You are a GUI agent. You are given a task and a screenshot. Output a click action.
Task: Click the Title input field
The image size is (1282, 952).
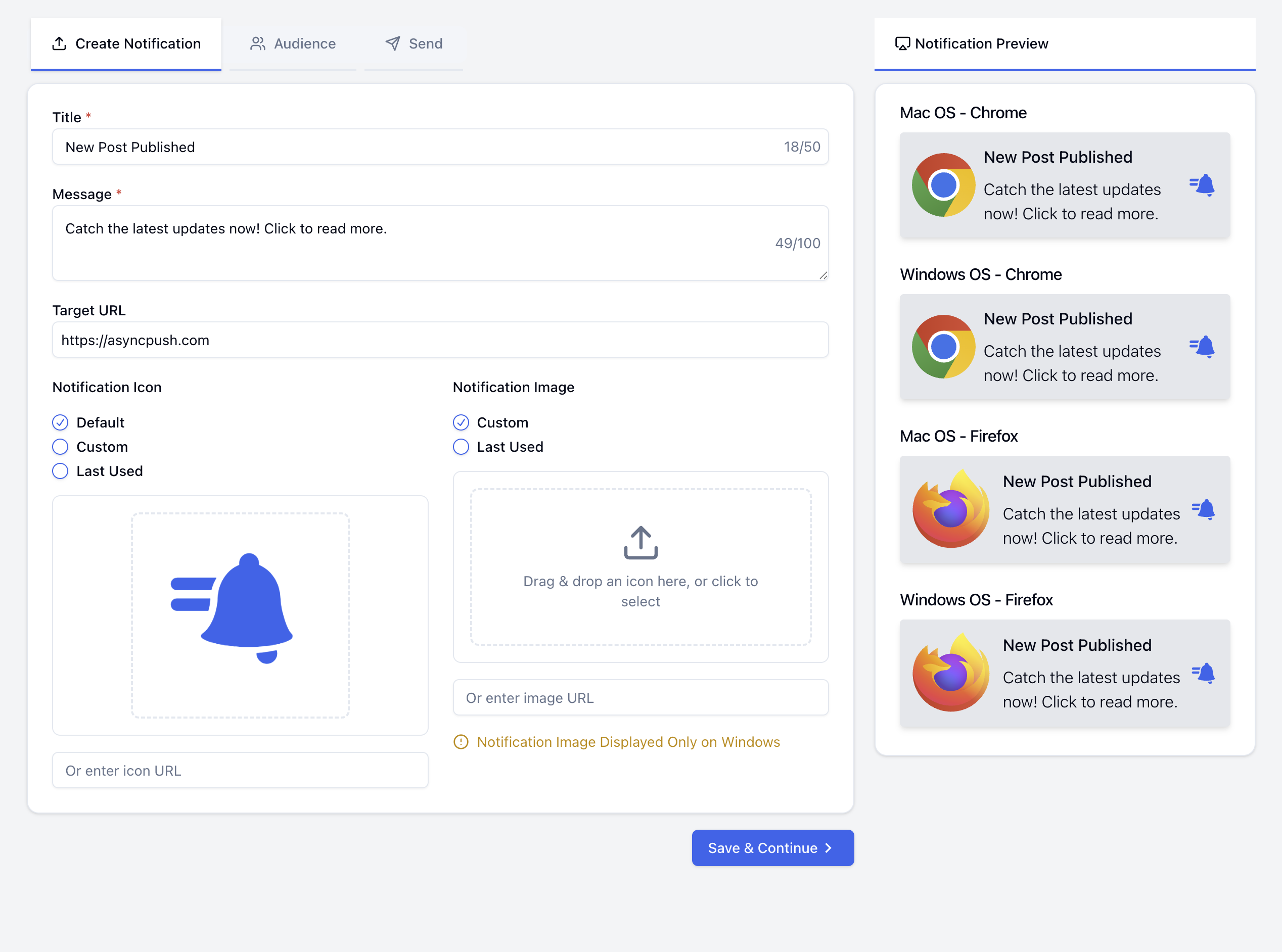pos(440,148)
